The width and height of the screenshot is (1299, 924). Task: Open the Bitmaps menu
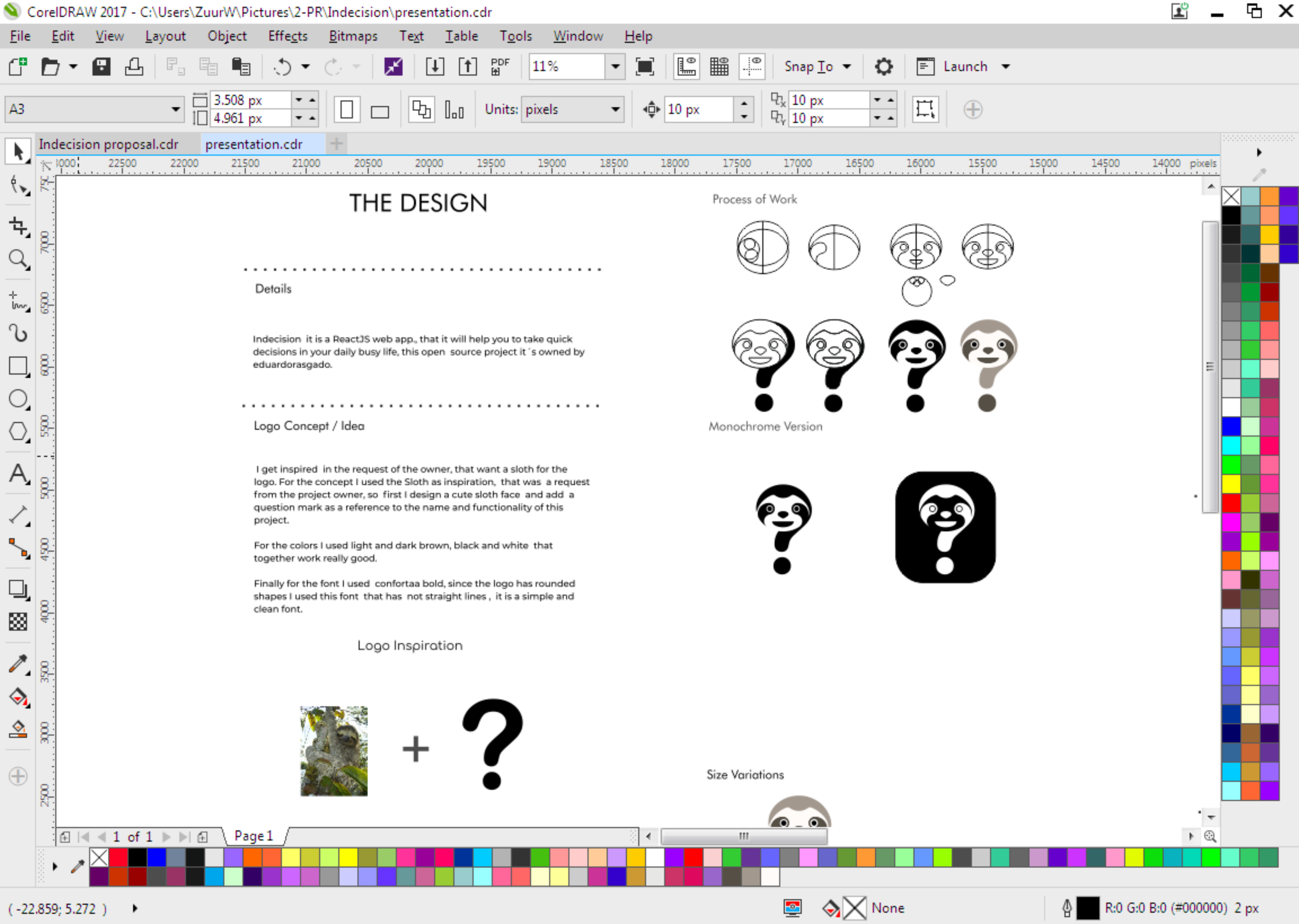(353, 36)
